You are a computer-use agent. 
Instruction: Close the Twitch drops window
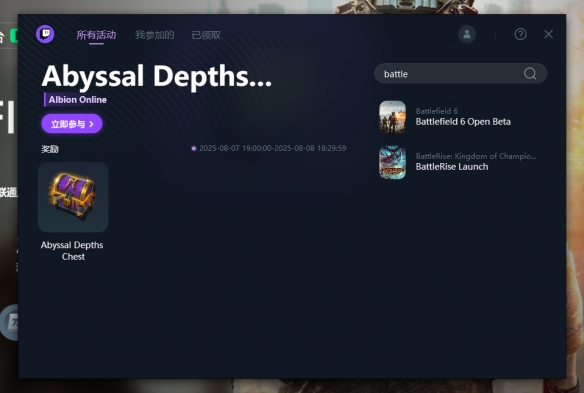pos(548,34)
